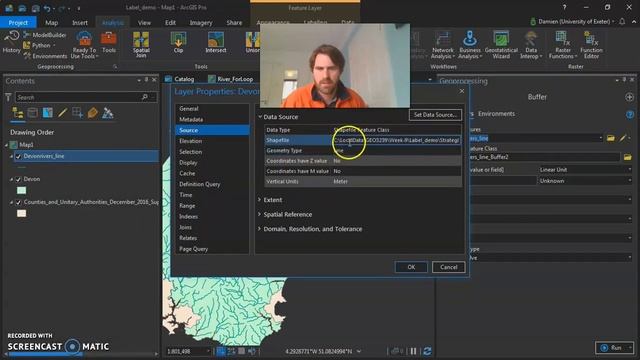Screen dimensions: 640x360
Task: Select List By Selection icon
Action: click(x=48, y=113)
